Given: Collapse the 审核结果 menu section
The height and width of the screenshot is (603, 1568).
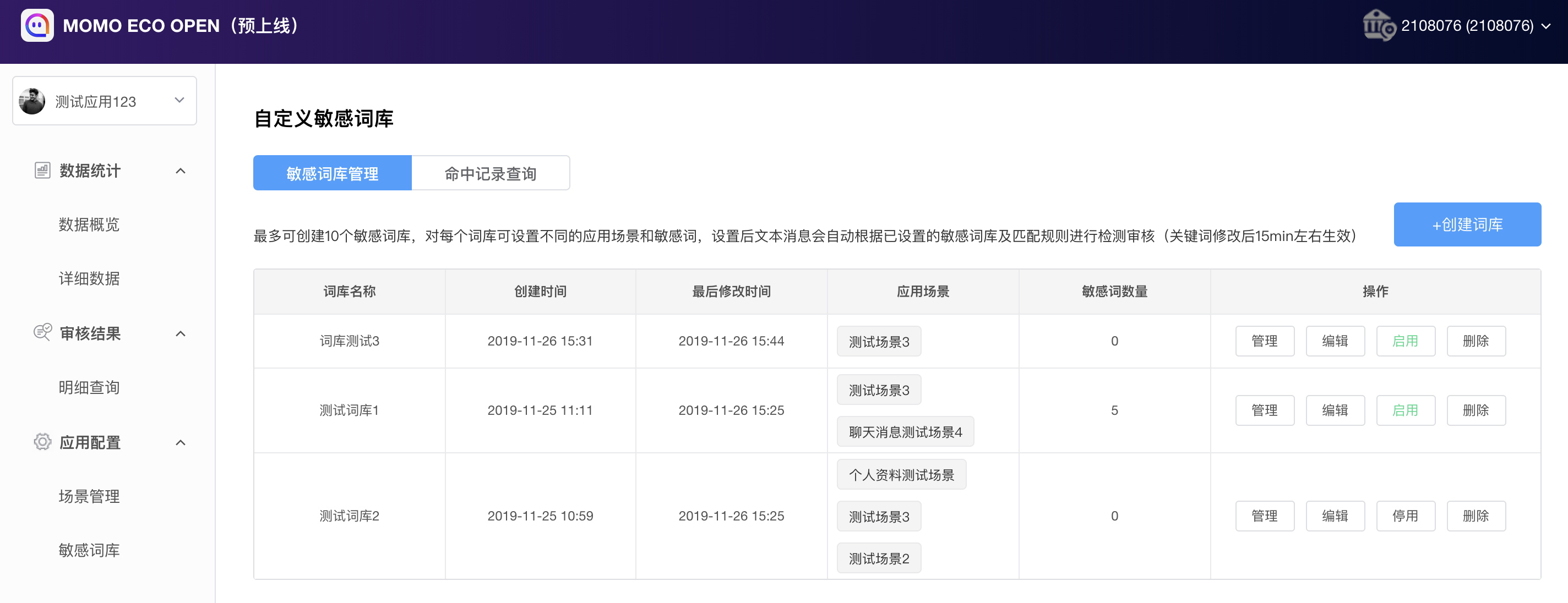Looking at the screenshot, I should pos(180,333).
